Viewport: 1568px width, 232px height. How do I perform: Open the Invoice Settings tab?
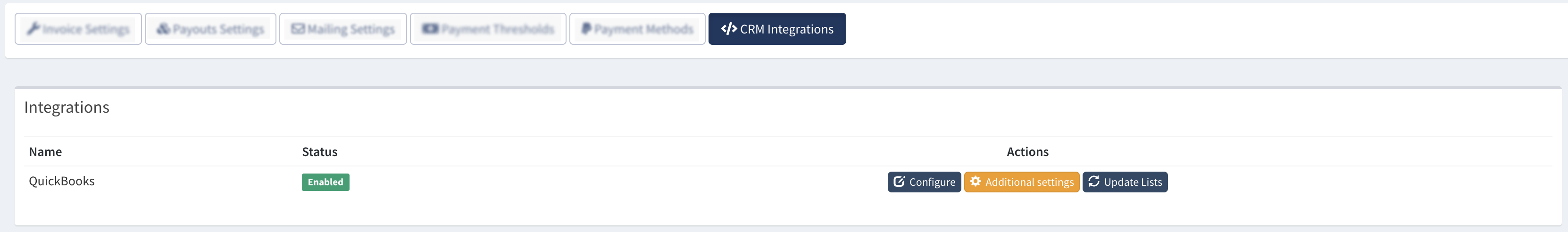pos(86,29)
